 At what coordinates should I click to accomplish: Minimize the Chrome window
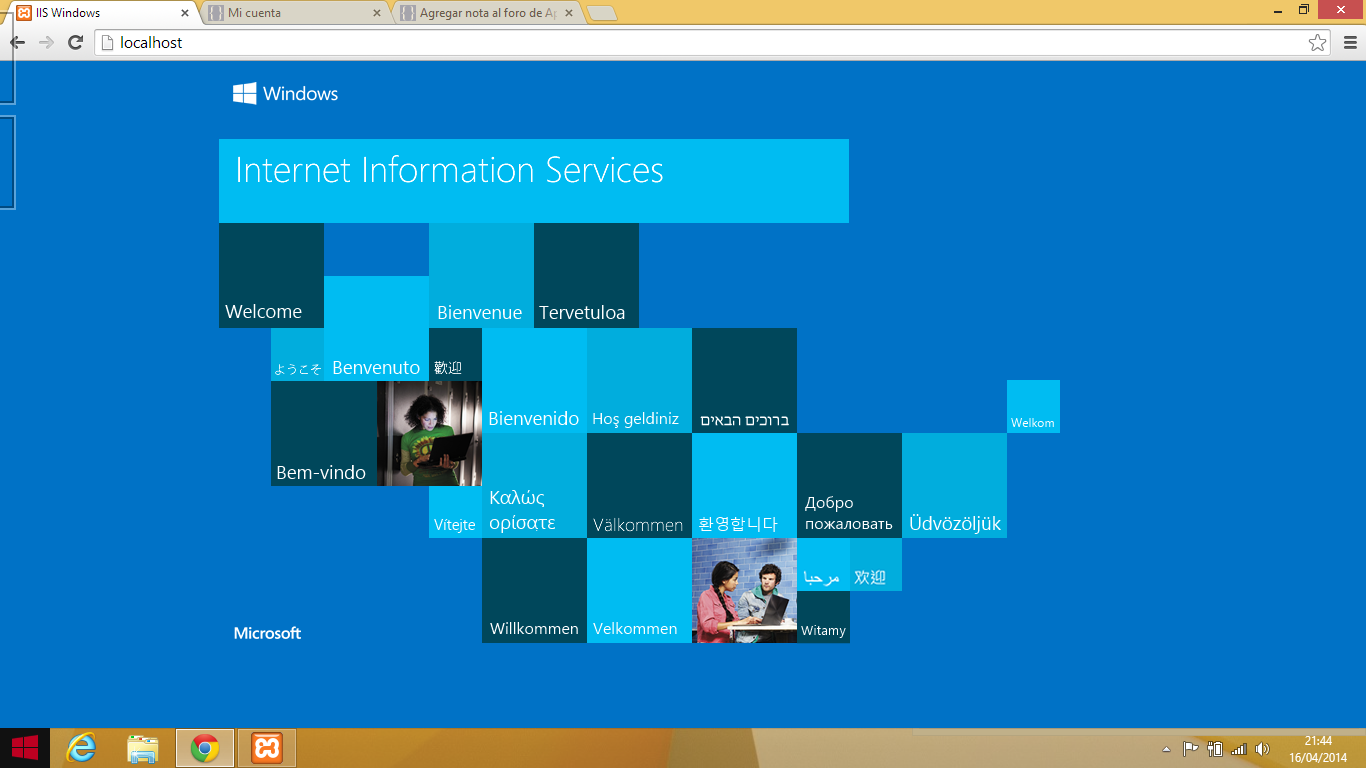pyautogui.click(x=1279, y=9)
